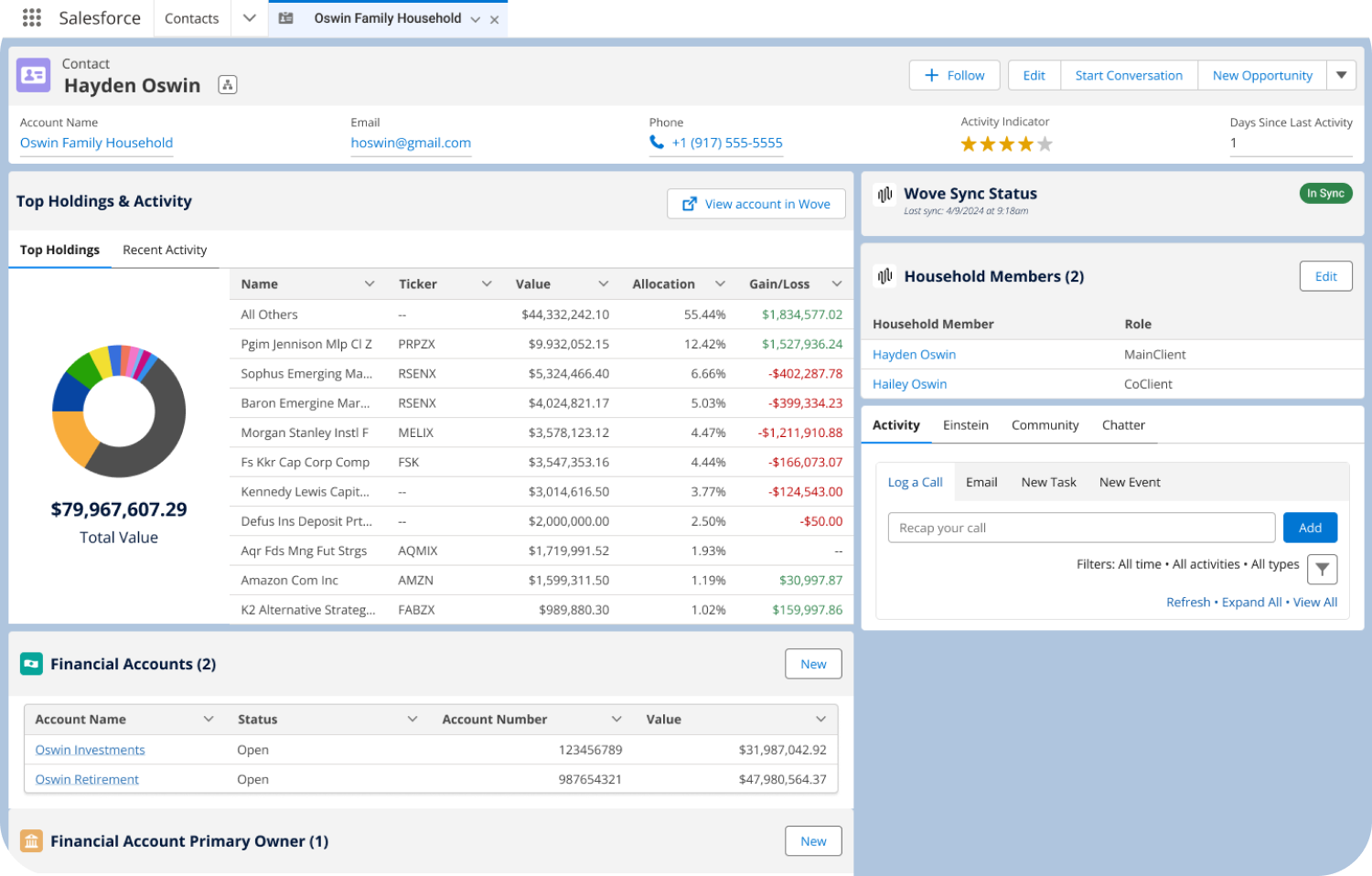
Task: Click Refresh in the activity panel
Action: (x=1188, y=602)
